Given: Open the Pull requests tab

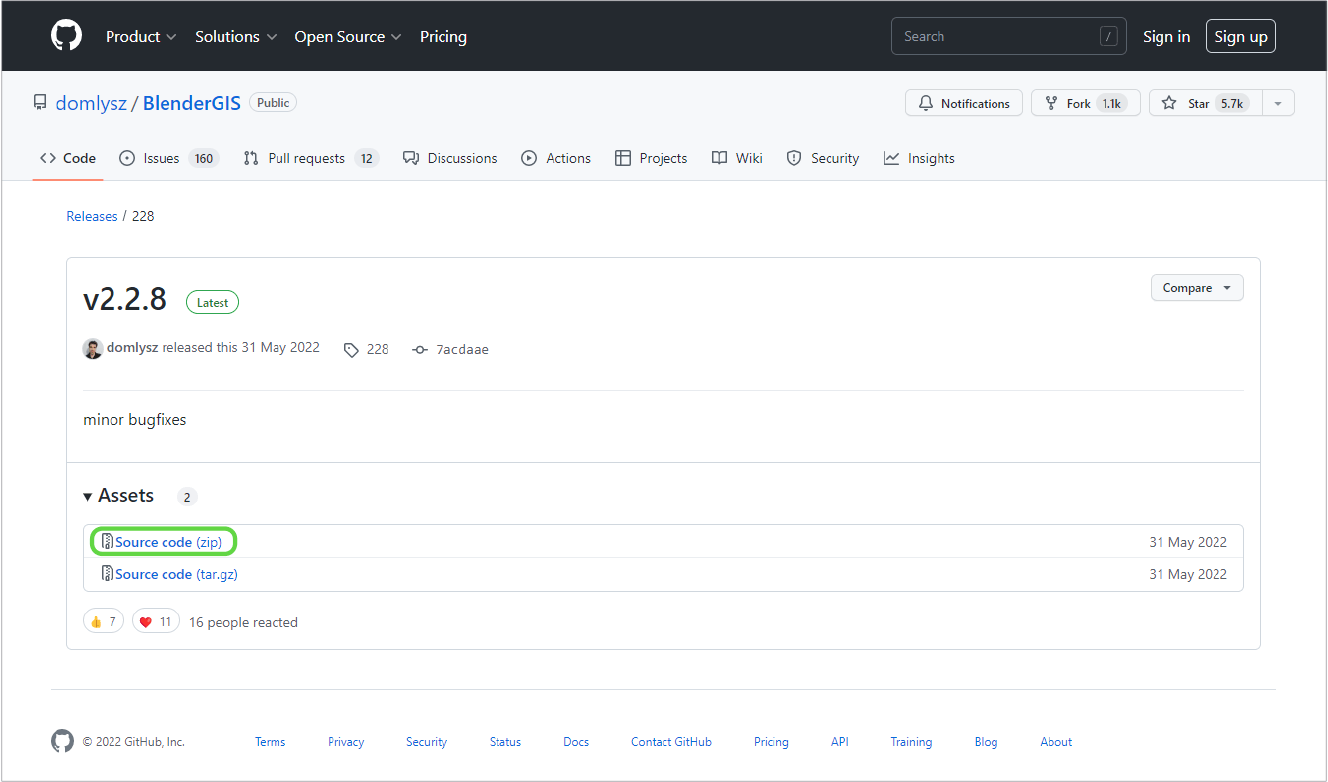Looking at the screenshot, I should pos(311,158).
